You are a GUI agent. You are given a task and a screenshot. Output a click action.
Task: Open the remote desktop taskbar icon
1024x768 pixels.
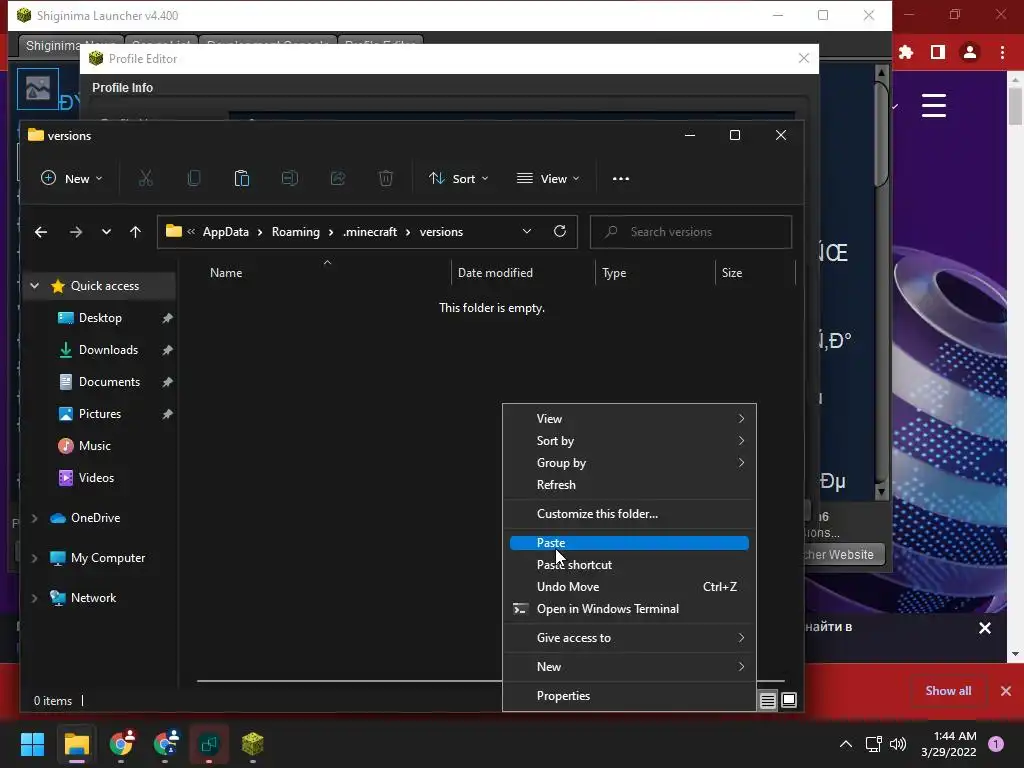(209, 744)
